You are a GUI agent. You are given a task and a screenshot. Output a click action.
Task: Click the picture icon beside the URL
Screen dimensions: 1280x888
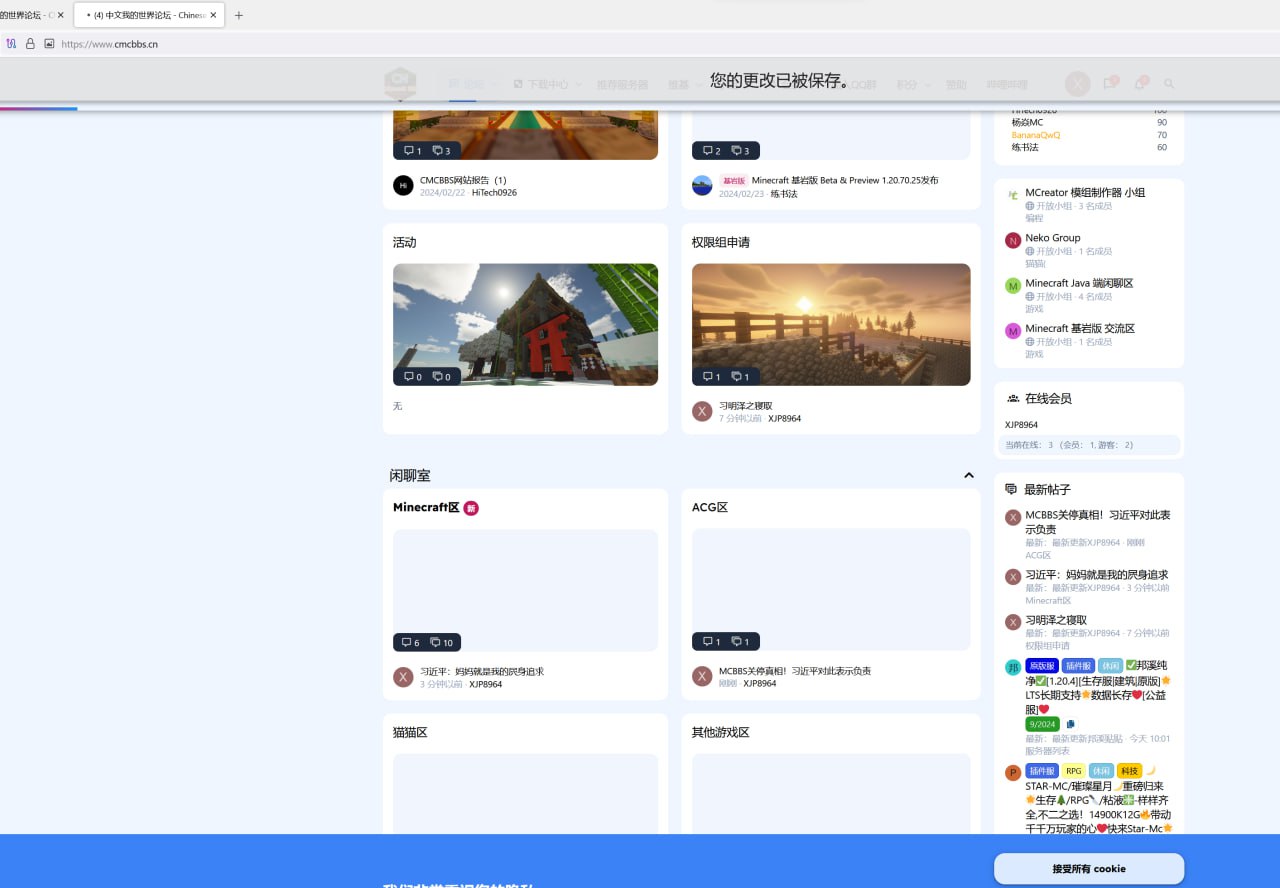point(49,44)
